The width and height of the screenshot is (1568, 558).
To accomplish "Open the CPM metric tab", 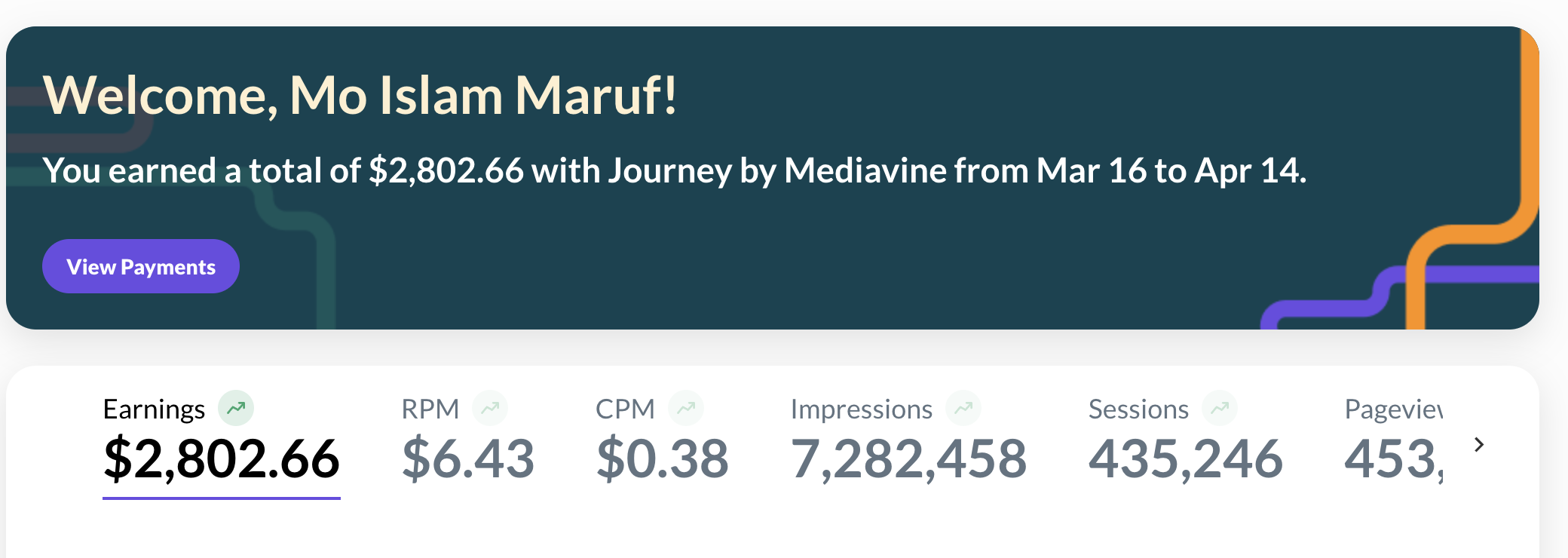I will 625,409.
